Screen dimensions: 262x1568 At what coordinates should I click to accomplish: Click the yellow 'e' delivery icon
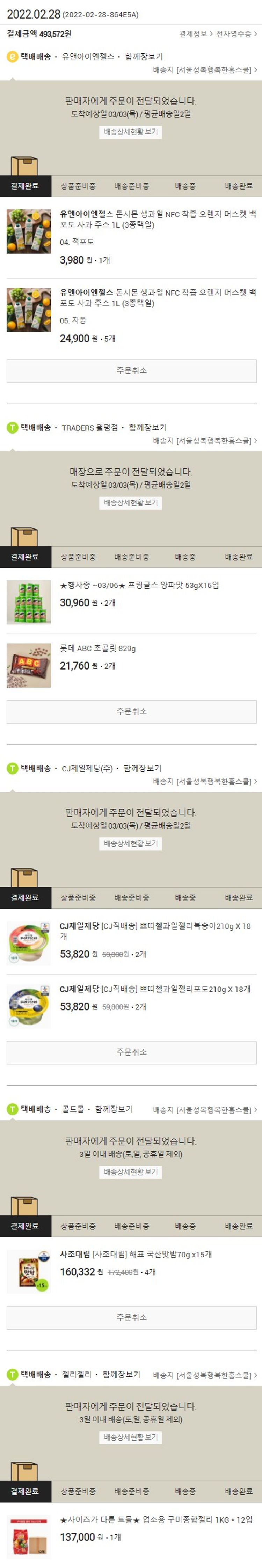(12, 57)
